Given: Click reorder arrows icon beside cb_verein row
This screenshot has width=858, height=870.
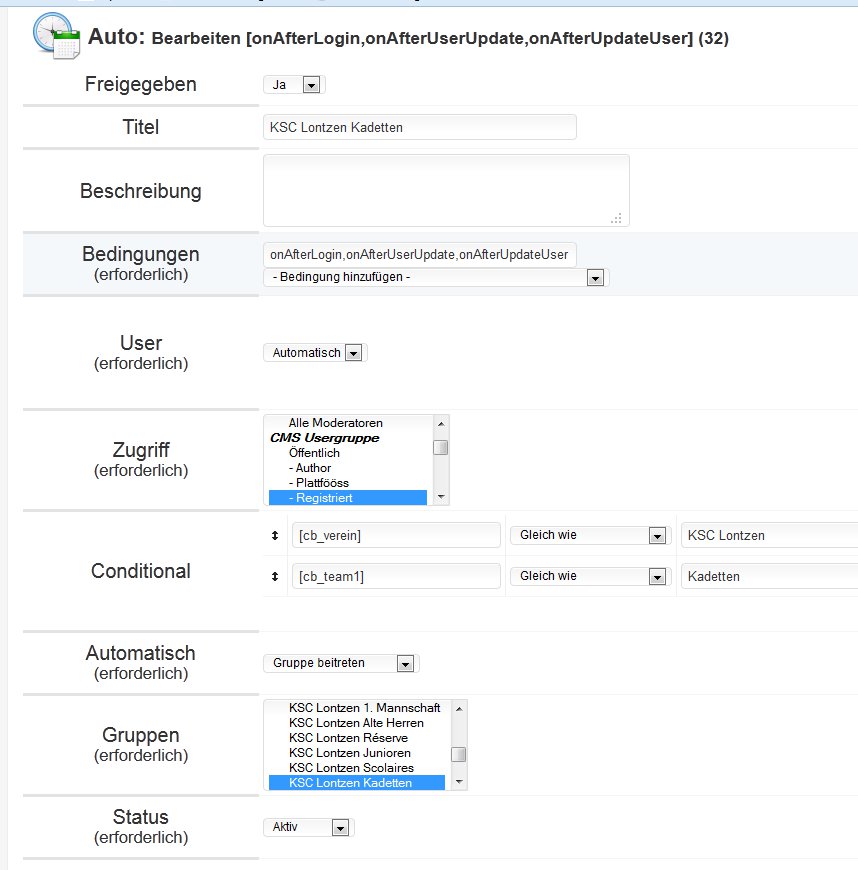Looking at the screenshot, I should 275,535.
